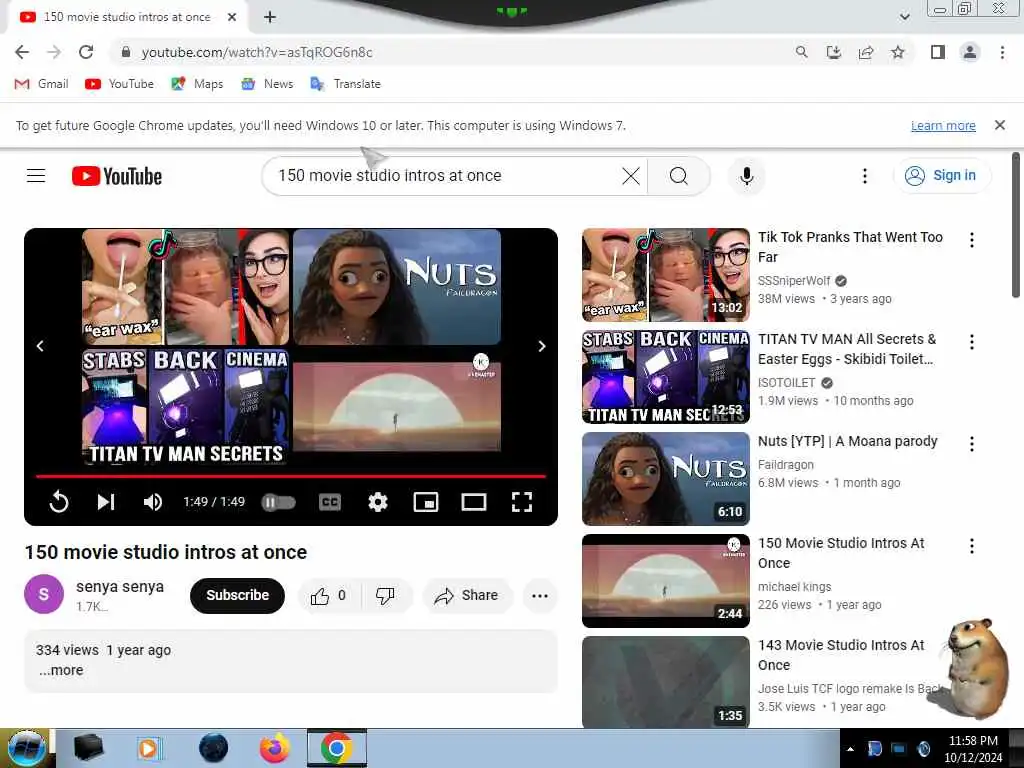This screenshot has width=1024, height=768.
Task: Open the Chrome profile avatar
Action: click(970, 52)
